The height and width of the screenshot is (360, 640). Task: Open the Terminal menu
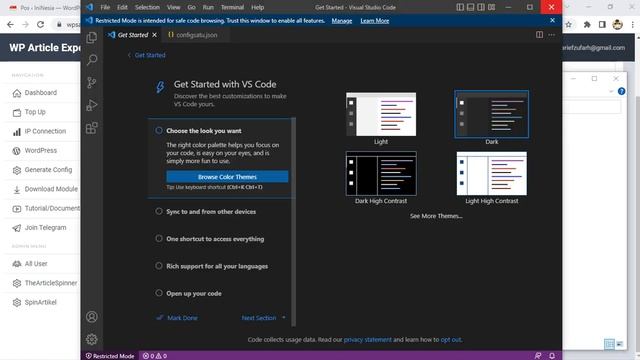(232, 7)
